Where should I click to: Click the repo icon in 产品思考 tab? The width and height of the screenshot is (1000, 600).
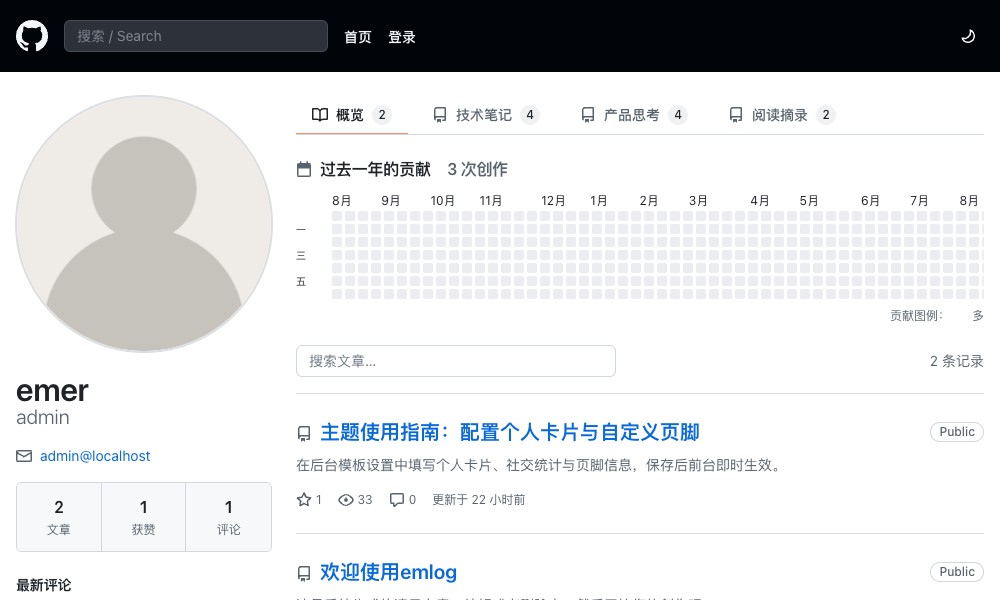point(588,115)
